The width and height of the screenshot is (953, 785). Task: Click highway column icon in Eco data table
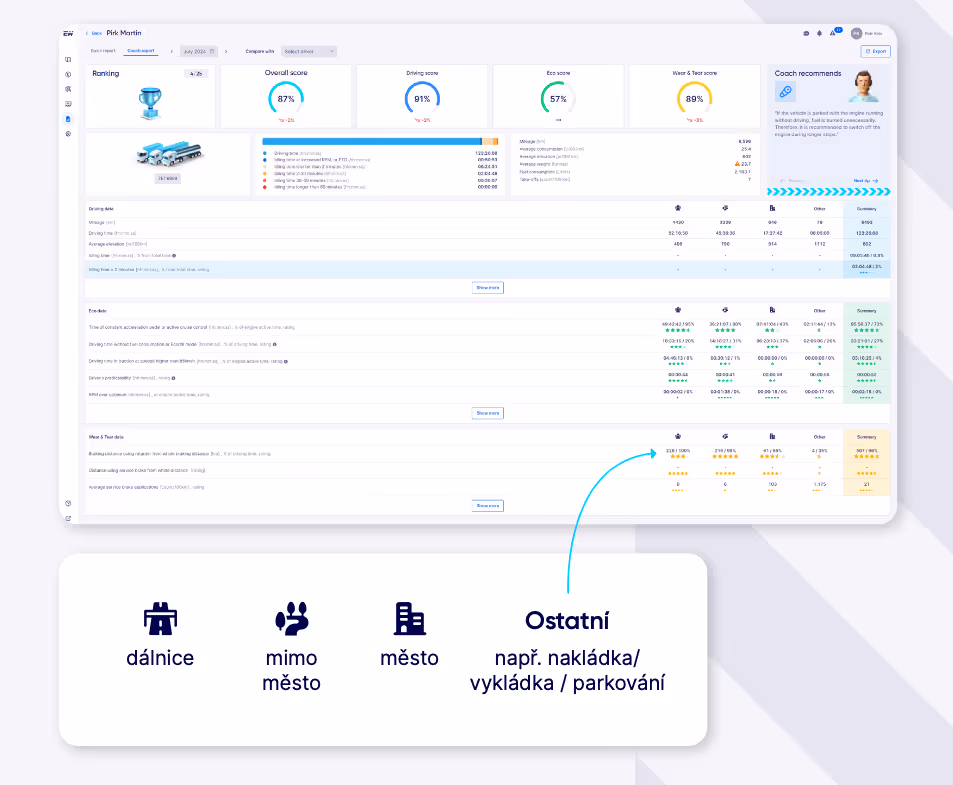click(x=678, y=310)
